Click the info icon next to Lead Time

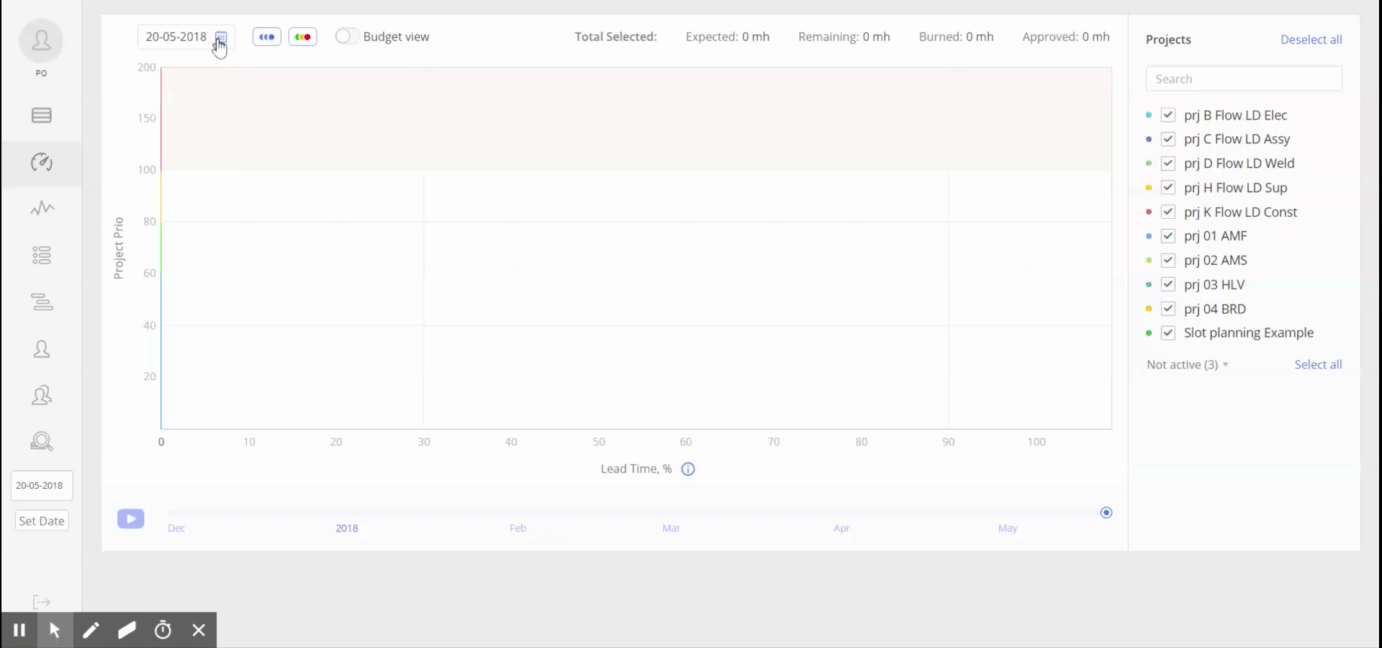click(688, 468)
